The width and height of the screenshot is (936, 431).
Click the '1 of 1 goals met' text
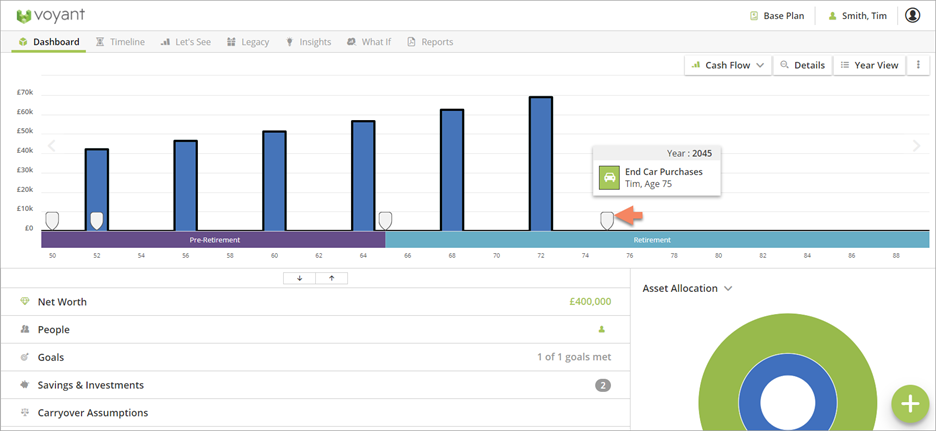coord(574,358)
